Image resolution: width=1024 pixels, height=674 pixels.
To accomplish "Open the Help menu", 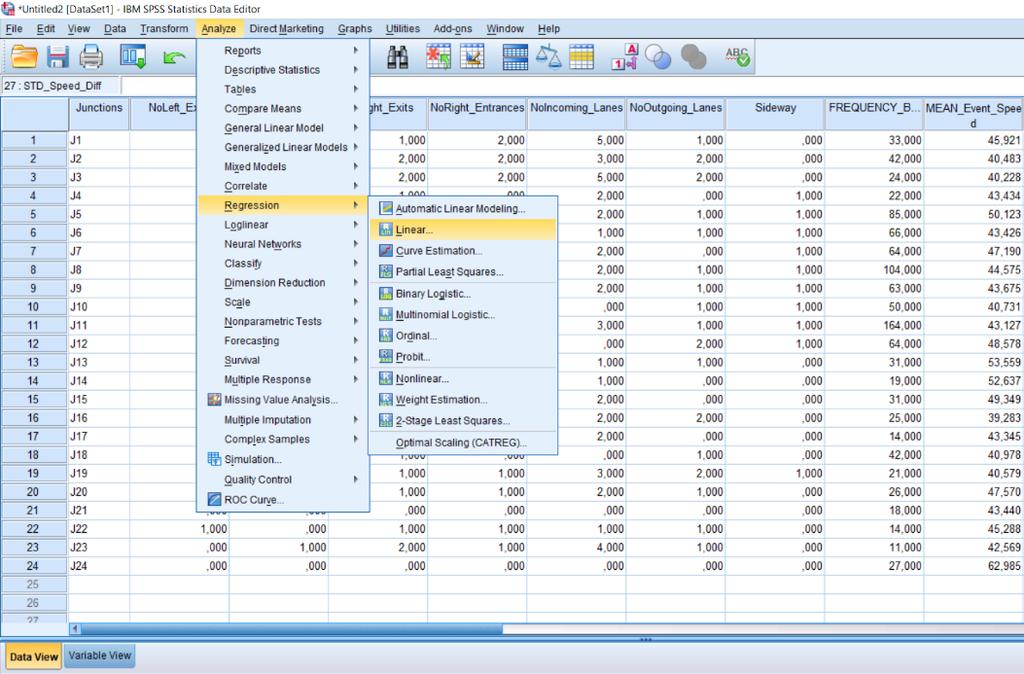I will pyautogui.click(x=549, y=29).
